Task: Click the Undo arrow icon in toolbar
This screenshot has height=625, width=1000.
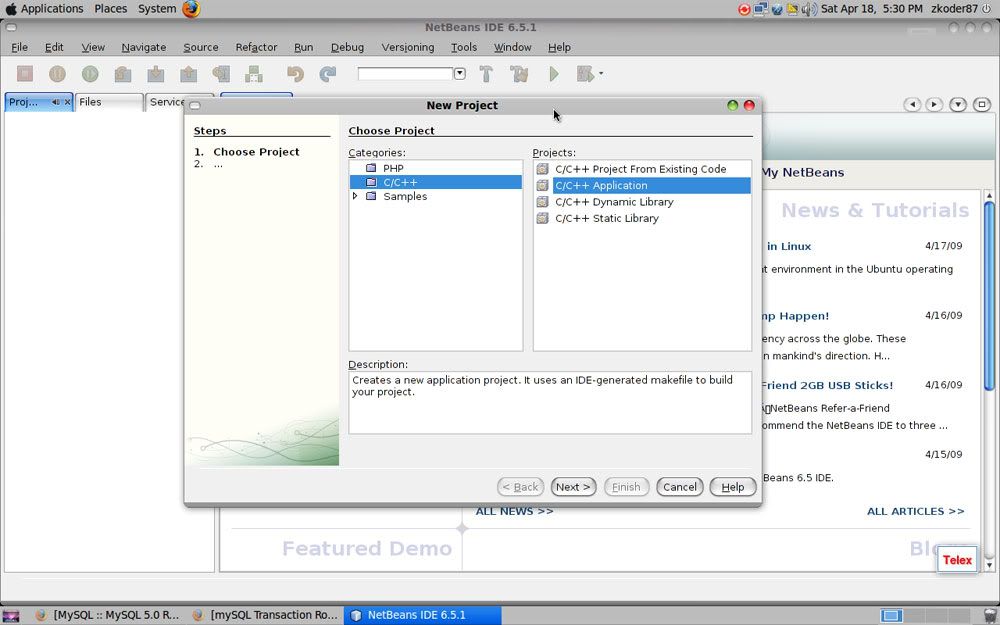Action: pos(295,74)
